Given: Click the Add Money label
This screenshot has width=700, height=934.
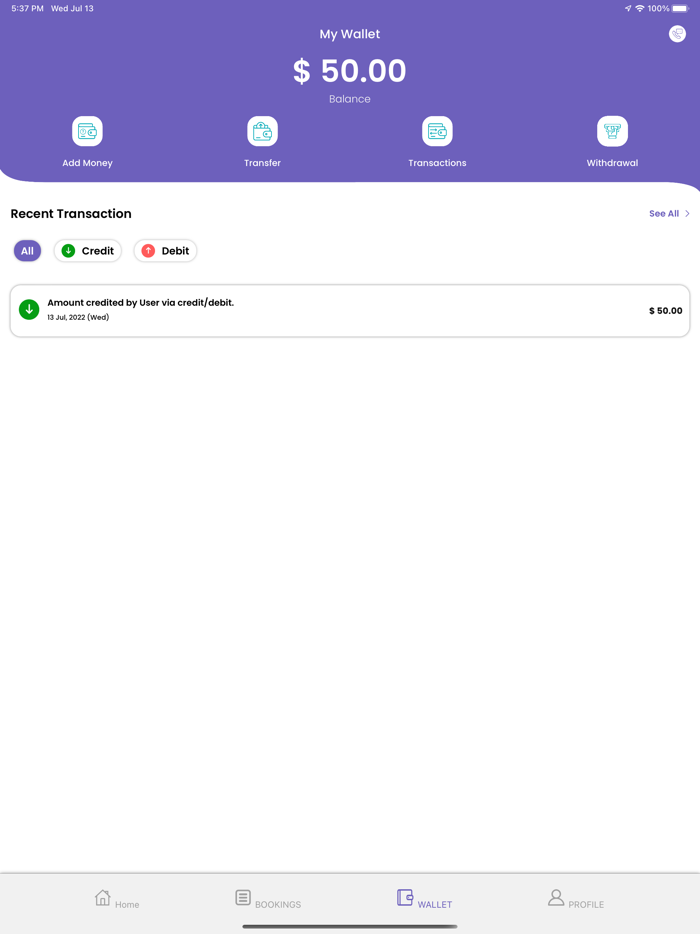Looking at the screenshot, I should 88,163.
